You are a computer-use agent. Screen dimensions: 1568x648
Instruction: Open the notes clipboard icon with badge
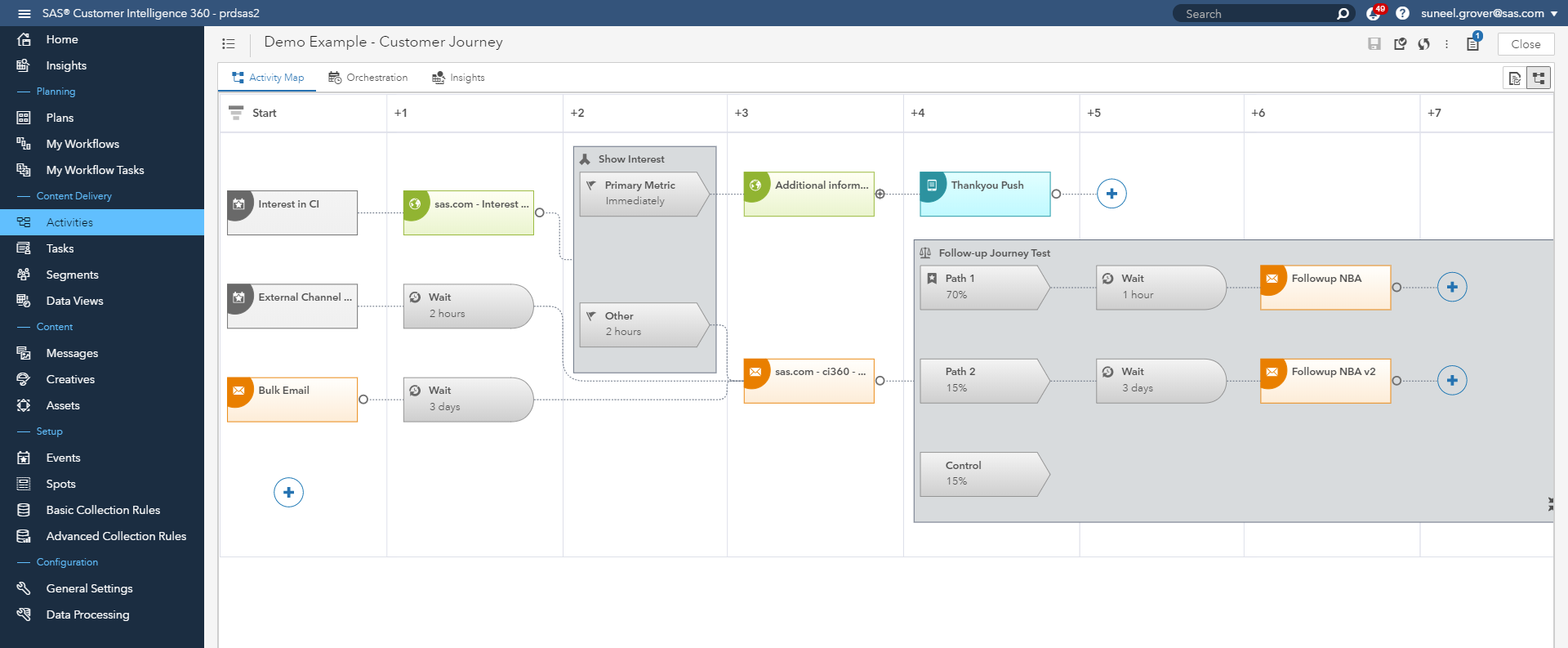[1473, 42]
